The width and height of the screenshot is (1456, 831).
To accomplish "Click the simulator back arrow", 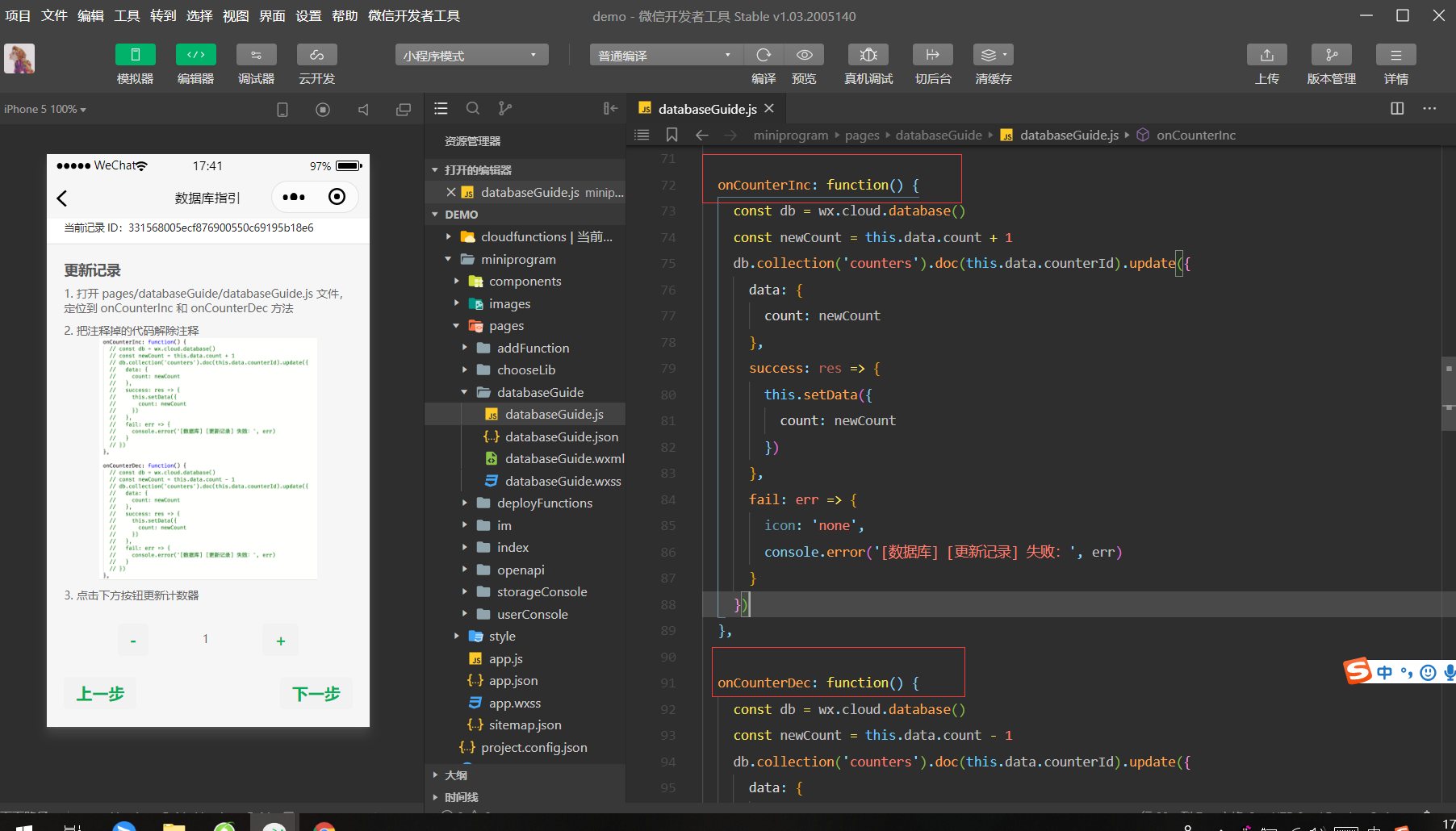I will 62,198.
